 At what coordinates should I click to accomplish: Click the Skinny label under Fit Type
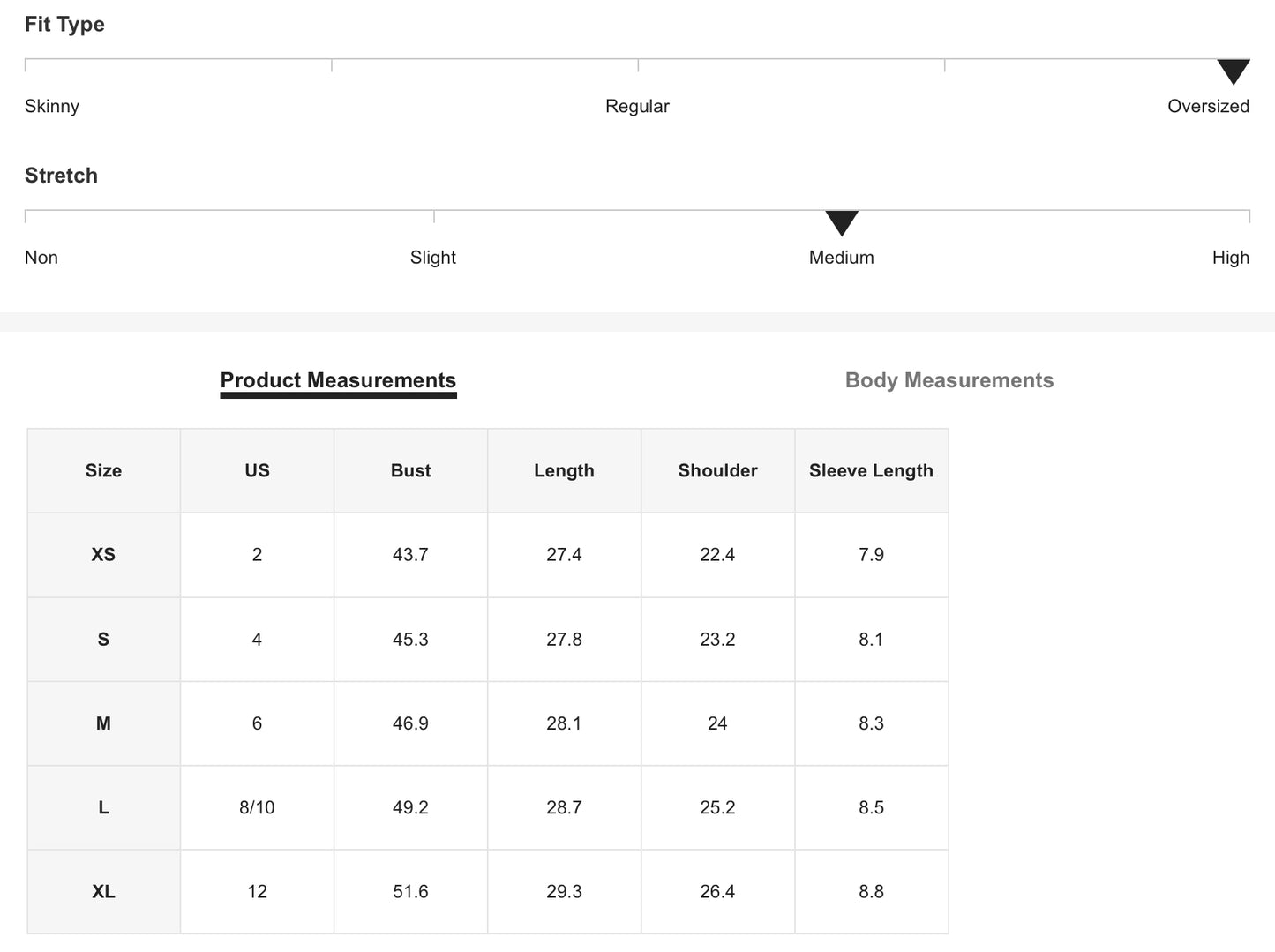(x=52, y=107)
